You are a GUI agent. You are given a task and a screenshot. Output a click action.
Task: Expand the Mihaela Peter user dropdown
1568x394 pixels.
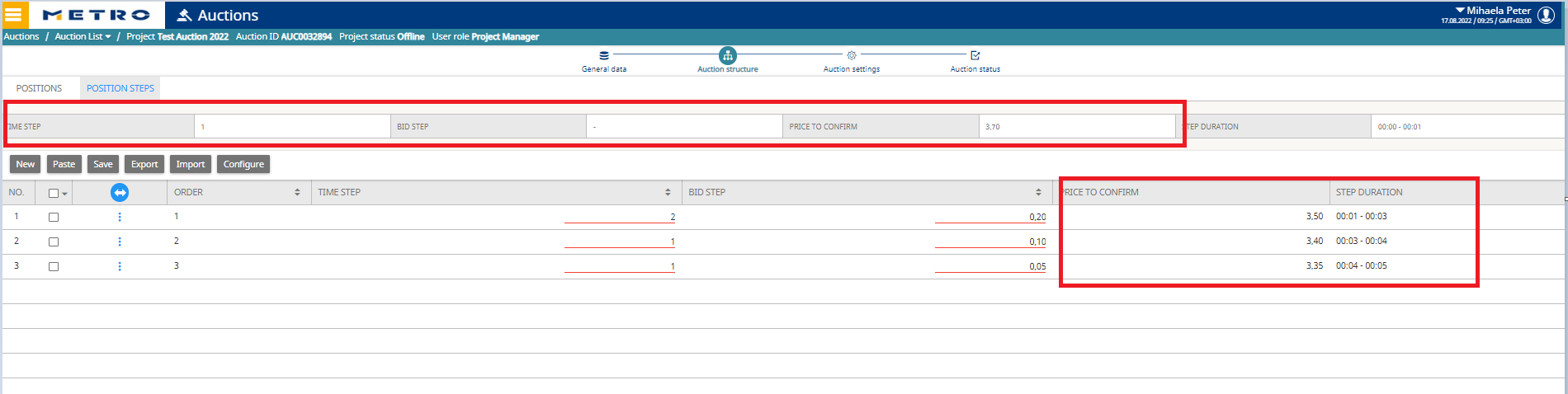click(x=1460, y=11)
